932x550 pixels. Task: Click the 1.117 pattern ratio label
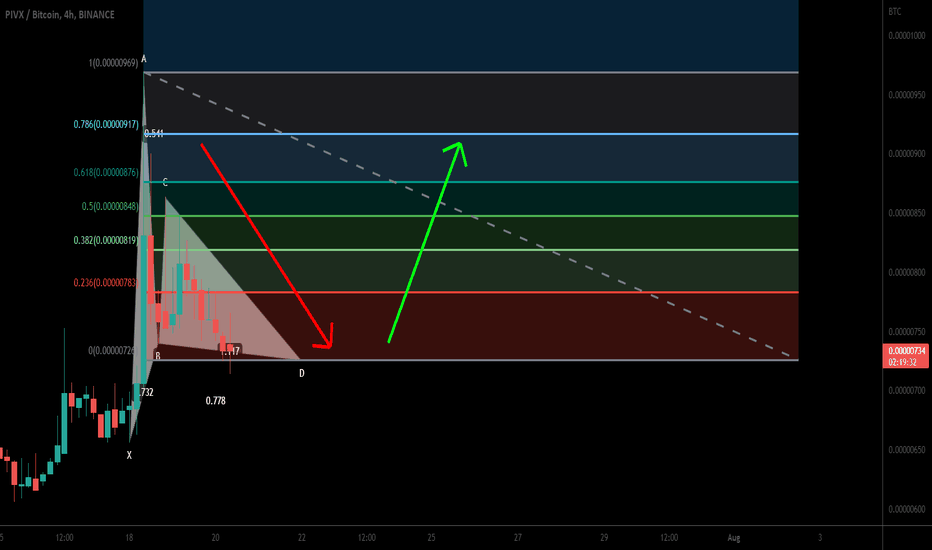point(230,351)
